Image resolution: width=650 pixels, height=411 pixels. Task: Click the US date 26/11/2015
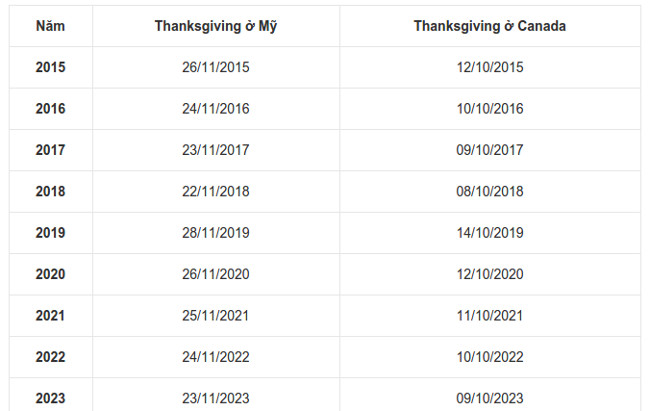click(216, 68)
